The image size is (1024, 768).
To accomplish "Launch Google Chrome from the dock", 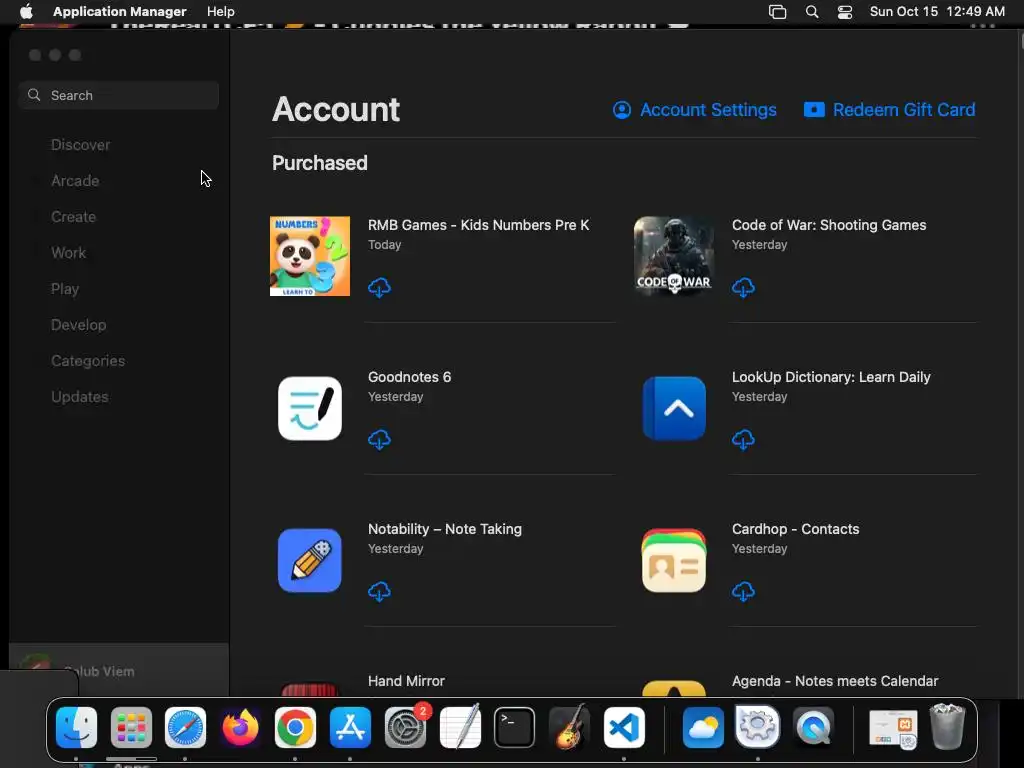I will tap(295, 727).
